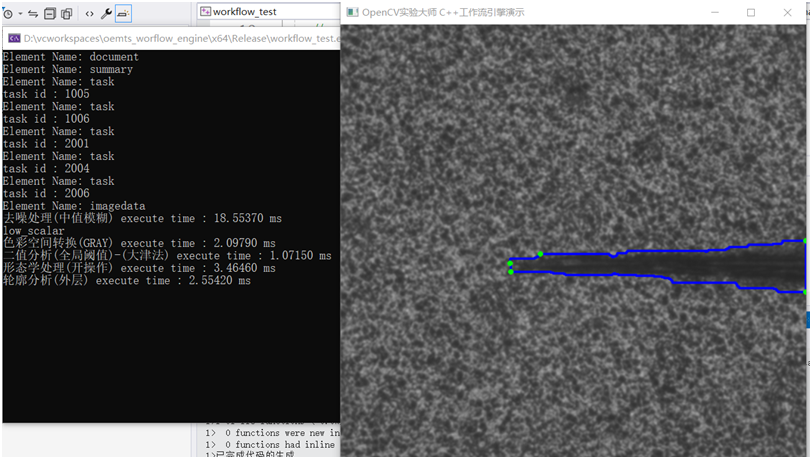Click the sync with active document arrows icon

pos(33,14)
